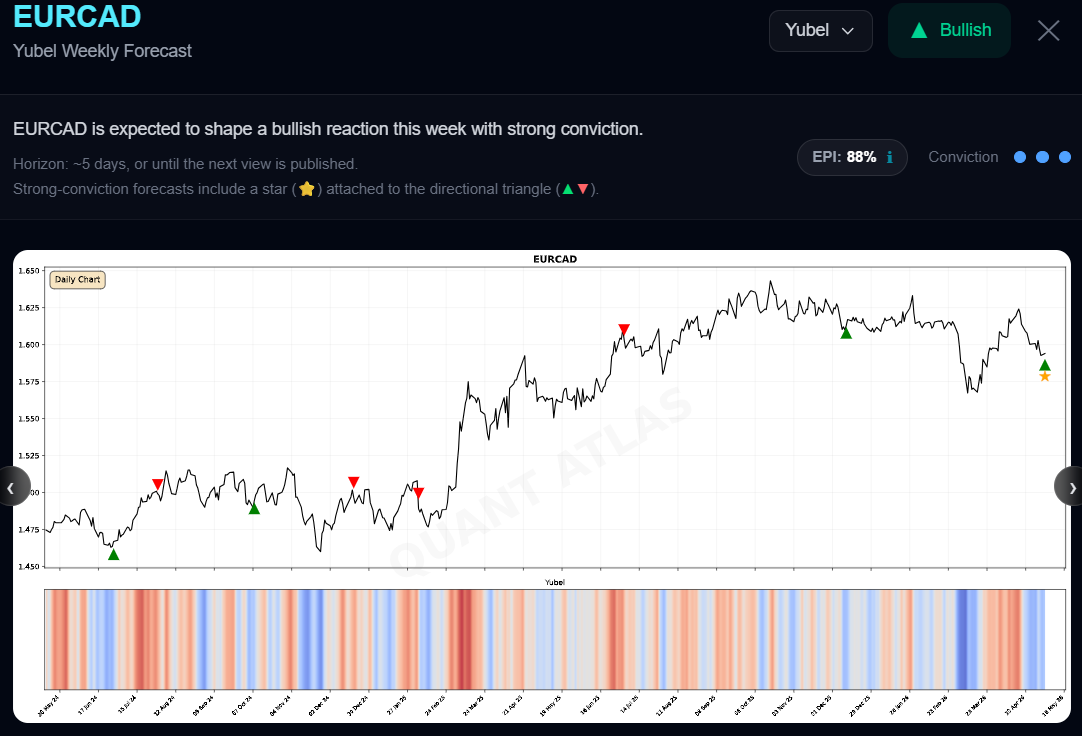This screenshot has height=736, width=1082.
Task: Click the bullish triangle icon inside Bullish badge
Action: pyautogui.click(x=919, y=30)
